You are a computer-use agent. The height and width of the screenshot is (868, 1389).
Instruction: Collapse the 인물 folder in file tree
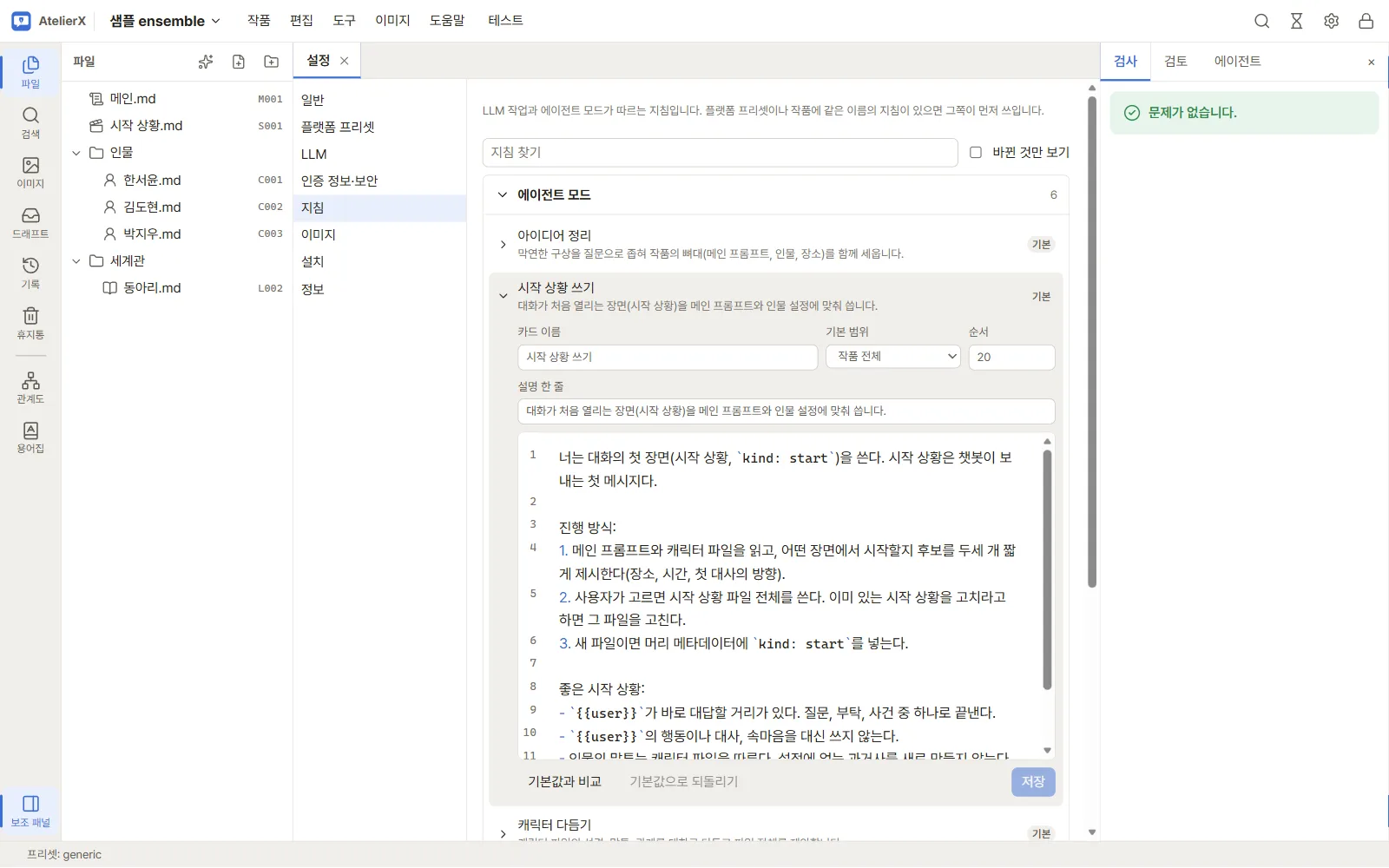point(76,153)
